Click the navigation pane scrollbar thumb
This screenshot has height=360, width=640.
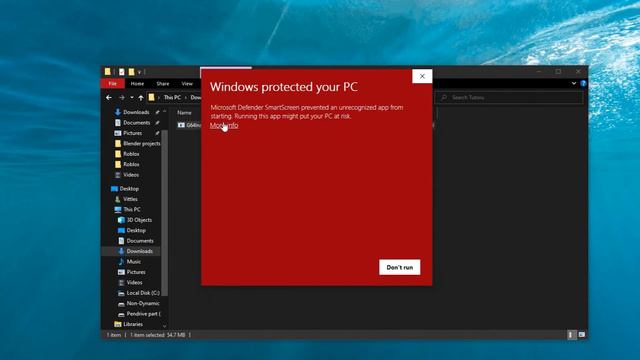(x=164, y=212)
